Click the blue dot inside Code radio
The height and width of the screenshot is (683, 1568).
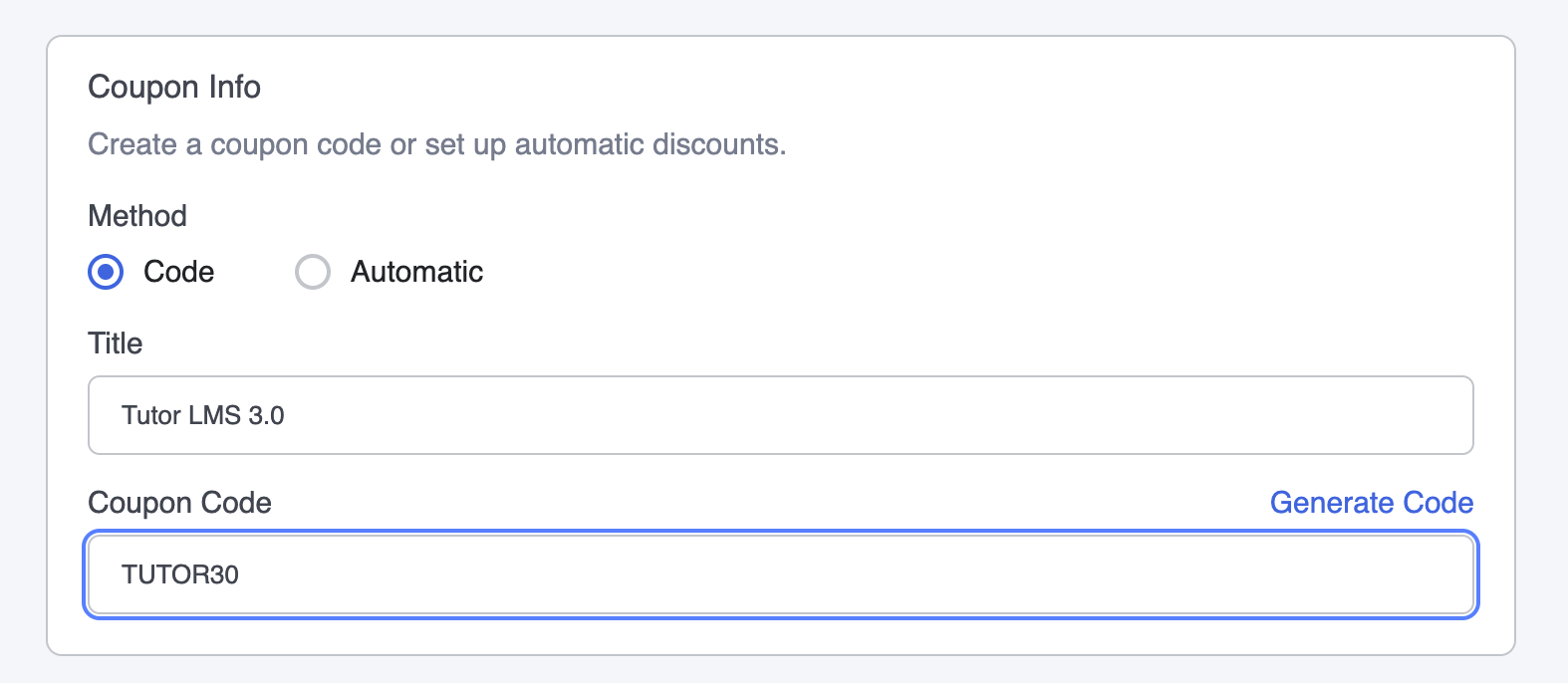pos(106,272)
